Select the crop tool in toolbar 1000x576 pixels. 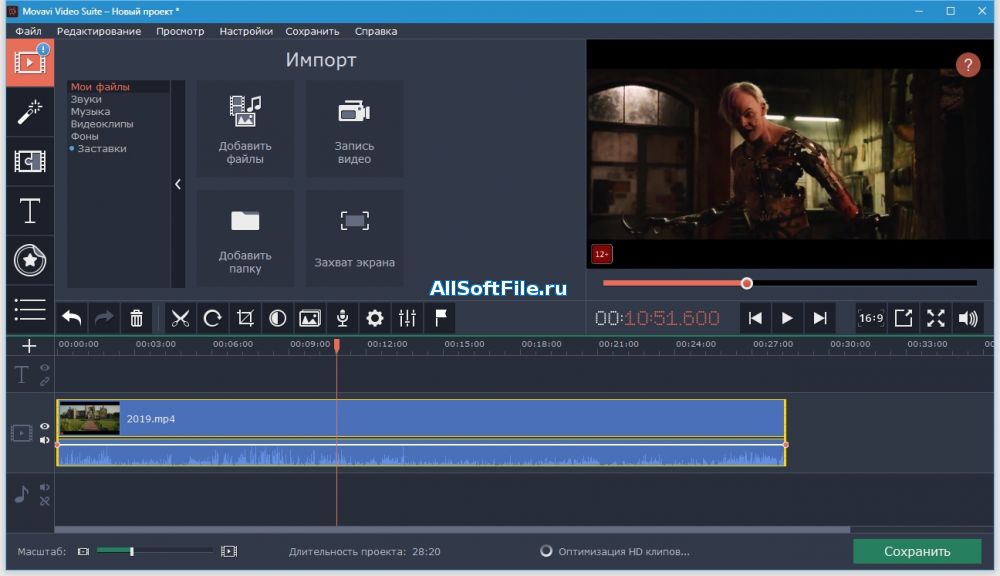(245, 318)
